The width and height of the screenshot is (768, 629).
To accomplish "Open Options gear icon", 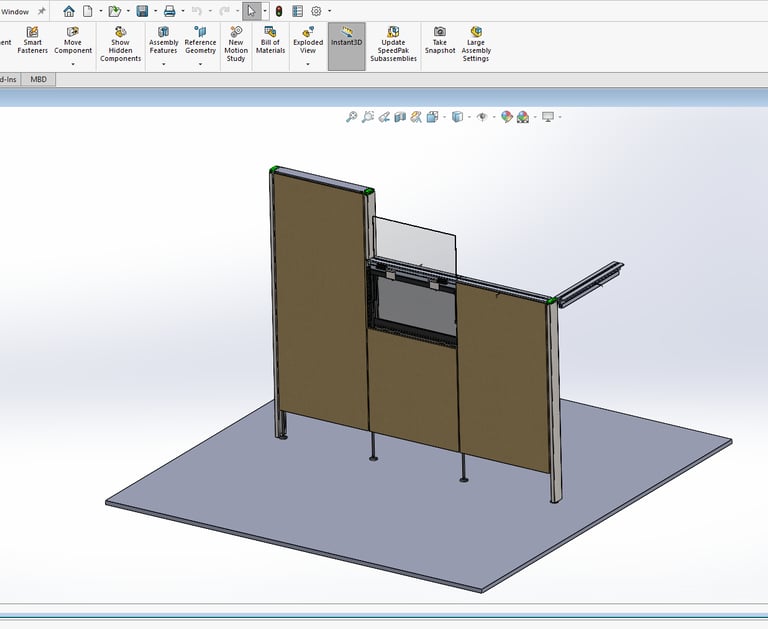I will coord(316,11).
